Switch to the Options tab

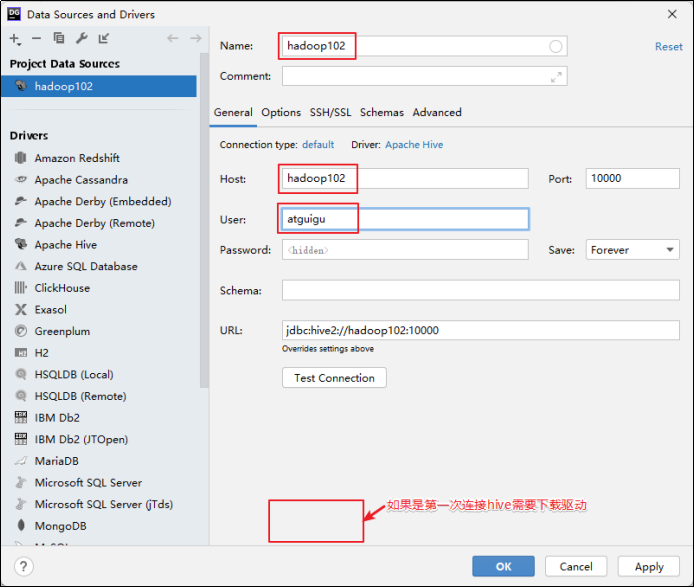point(281,113)
